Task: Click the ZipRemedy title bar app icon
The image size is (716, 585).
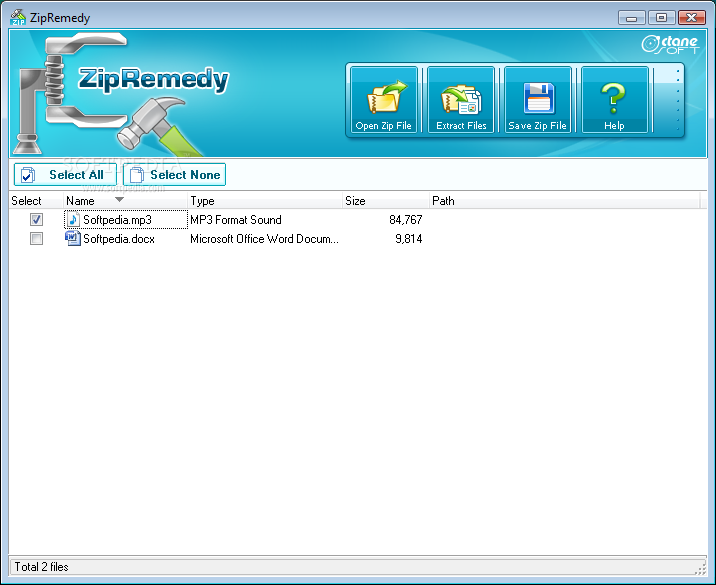Action: (x=18, y=17)
